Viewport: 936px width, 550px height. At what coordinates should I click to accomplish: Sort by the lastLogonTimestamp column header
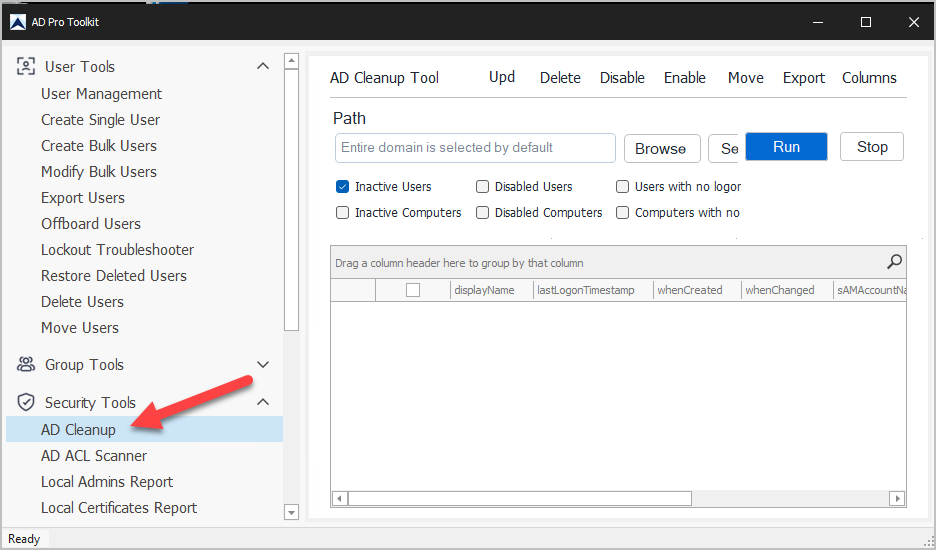point(593,290)
